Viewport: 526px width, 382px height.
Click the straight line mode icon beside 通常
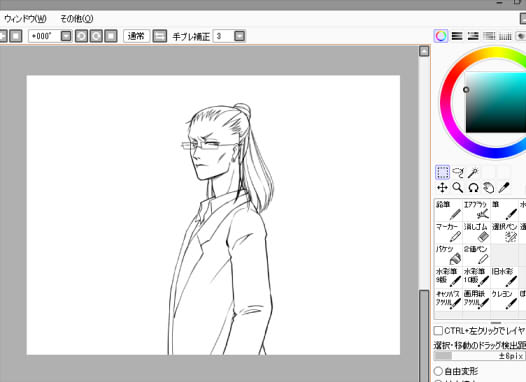pos(160,36)
